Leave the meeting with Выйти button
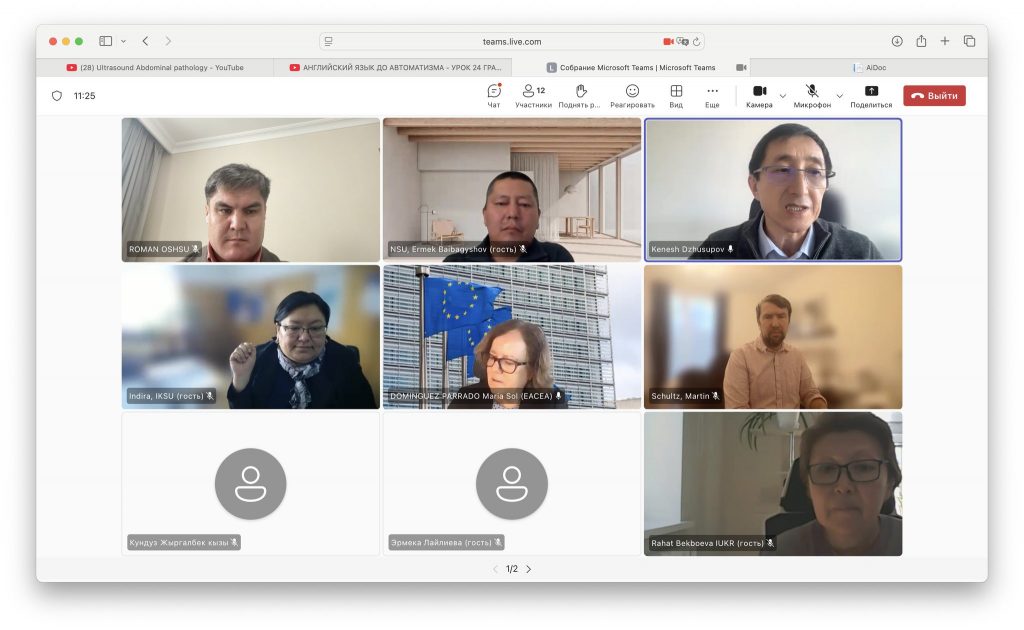This screenshot has height=630, width=1024. [x=934, y=96]
